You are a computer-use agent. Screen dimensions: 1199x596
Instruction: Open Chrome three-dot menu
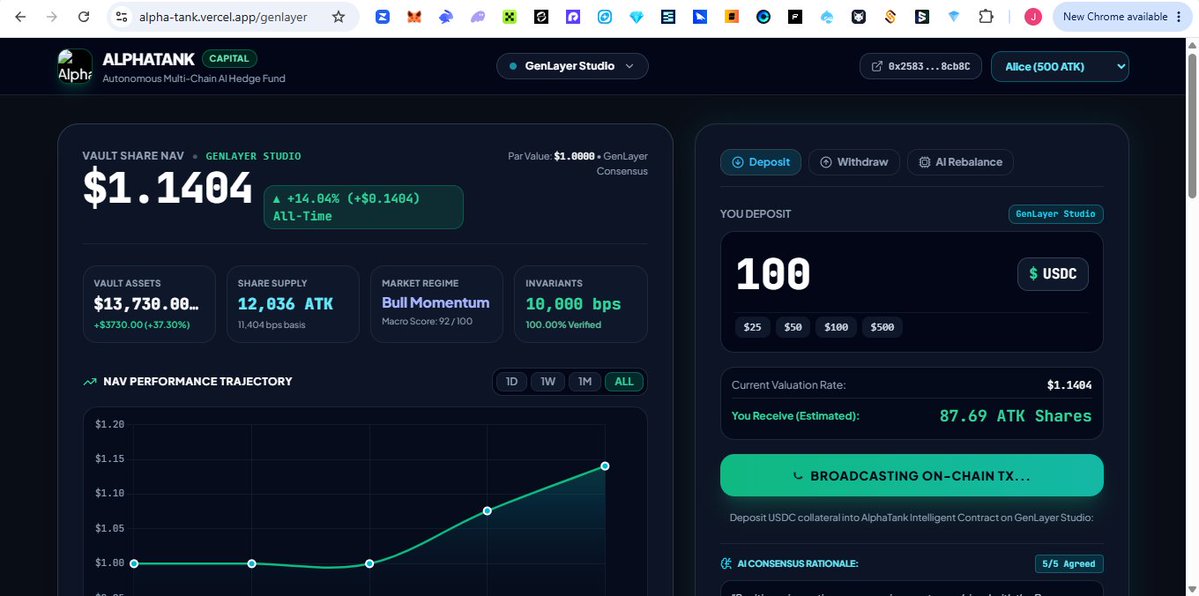[1178, 16]
